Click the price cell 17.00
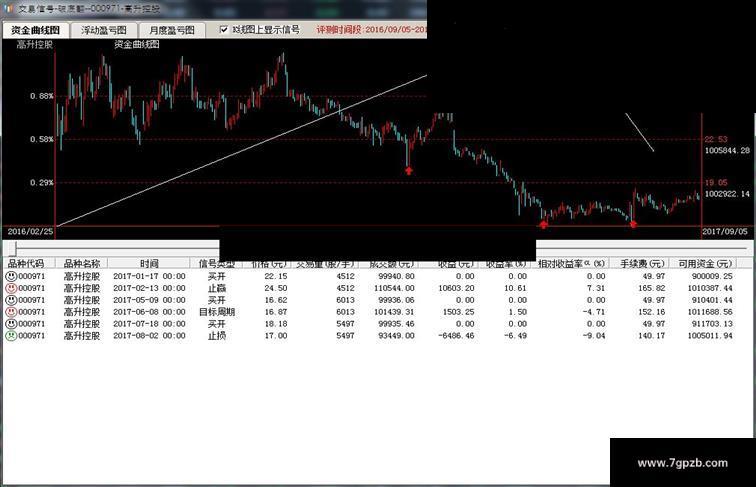Image resolution: width=756 pixels, height=487 pixels. [x=276, y=336]
